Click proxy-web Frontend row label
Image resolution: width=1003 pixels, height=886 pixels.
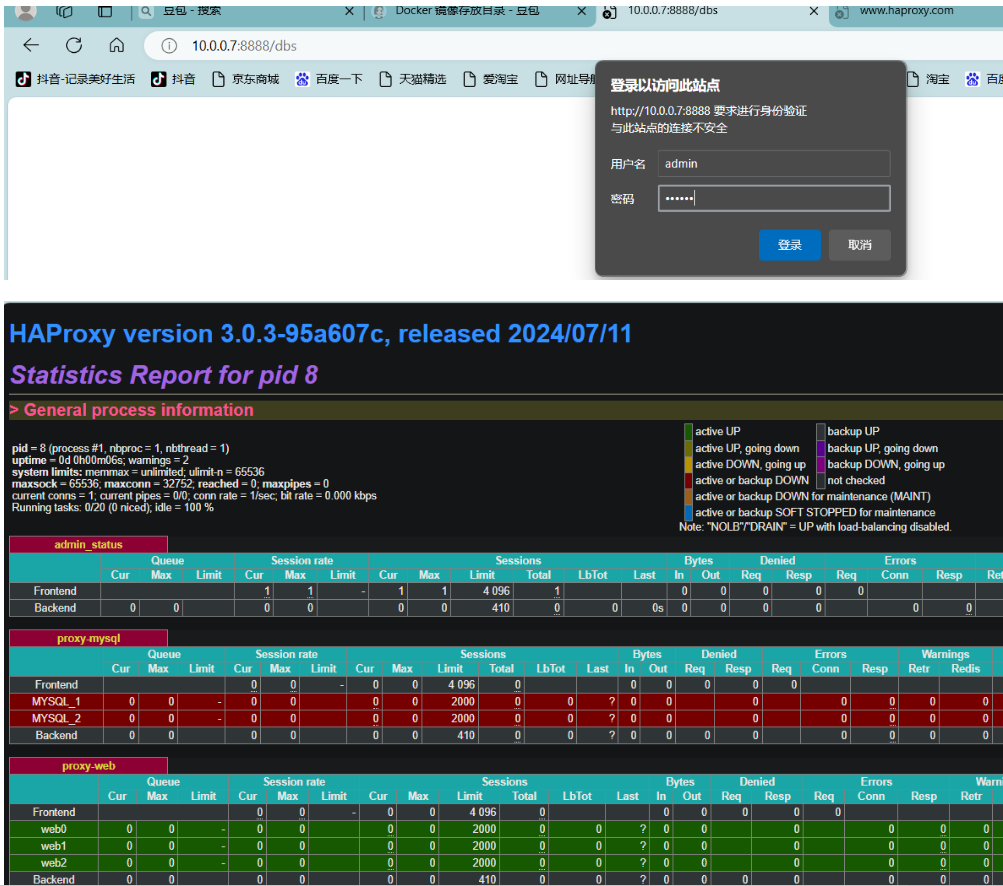(54, 812)
